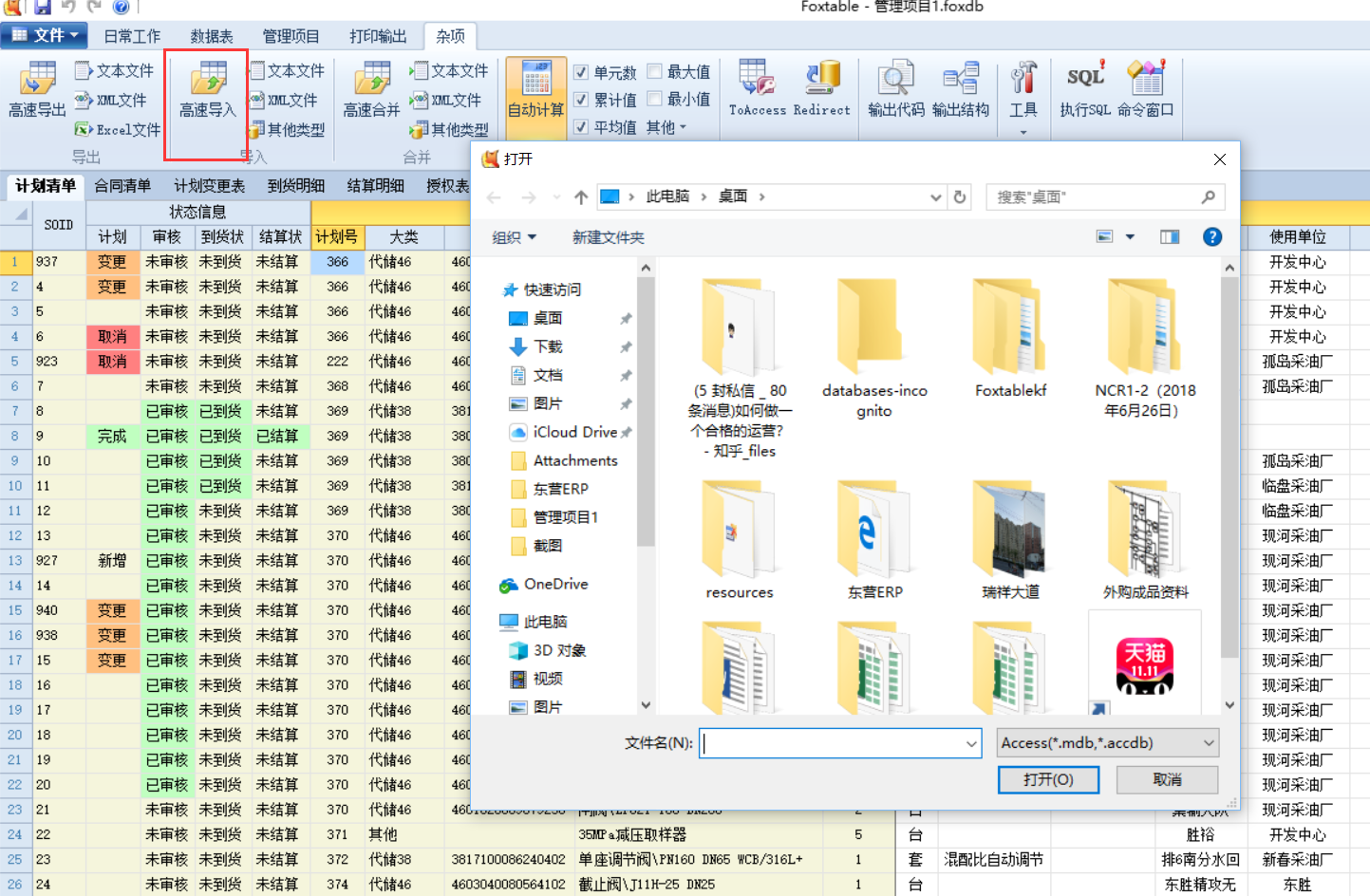The width and height of the screenshot is (1370, 896).
Task: Expand the 组织 dropdown menu
Action: click(514, 237)
